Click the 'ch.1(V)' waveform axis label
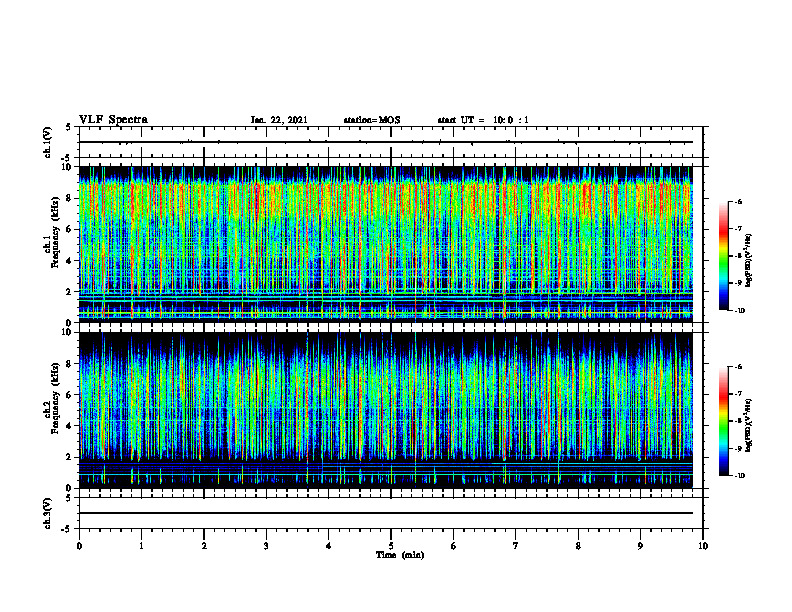This screenshot has height=612, width=792. pyautogui.click(x=47, y=142)
